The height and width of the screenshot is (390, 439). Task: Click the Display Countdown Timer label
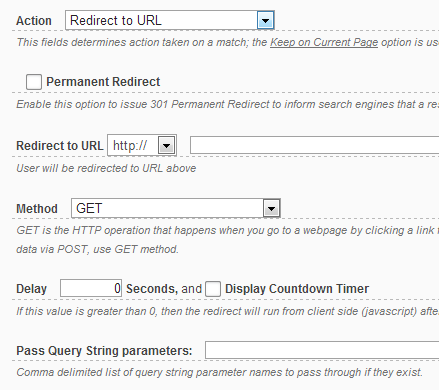pos(297,289)
